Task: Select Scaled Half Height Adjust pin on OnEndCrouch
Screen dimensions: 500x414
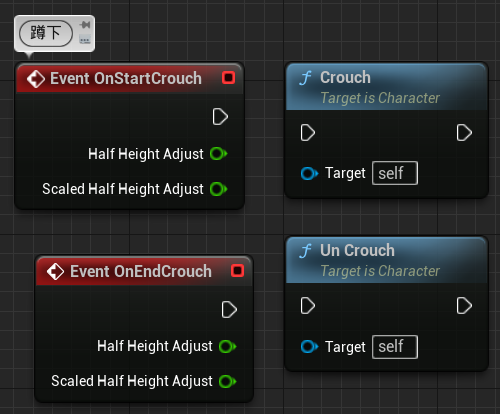Action: coord(228,381)
